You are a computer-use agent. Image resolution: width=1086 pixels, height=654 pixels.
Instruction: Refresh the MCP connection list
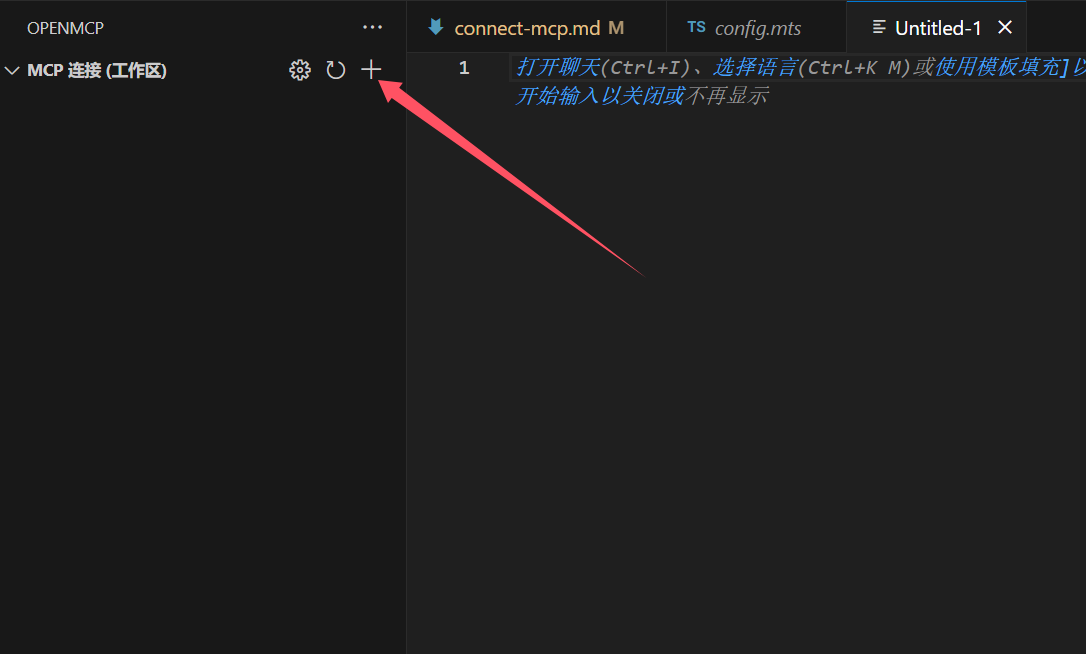336,70
